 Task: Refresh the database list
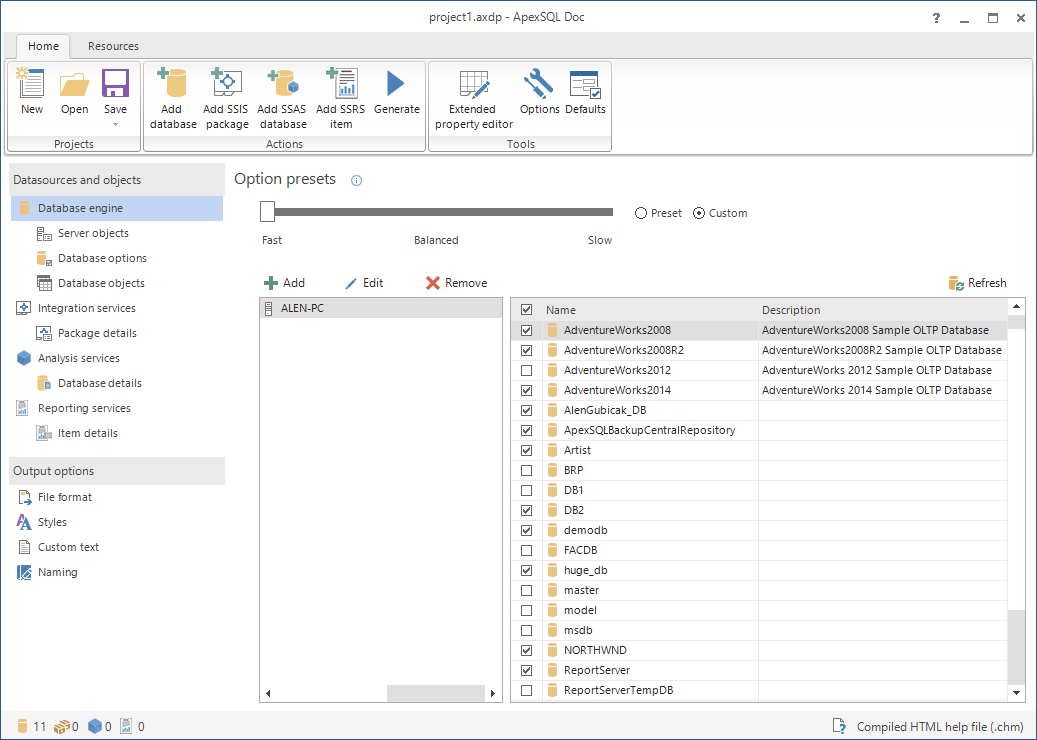tap(977, 283)
